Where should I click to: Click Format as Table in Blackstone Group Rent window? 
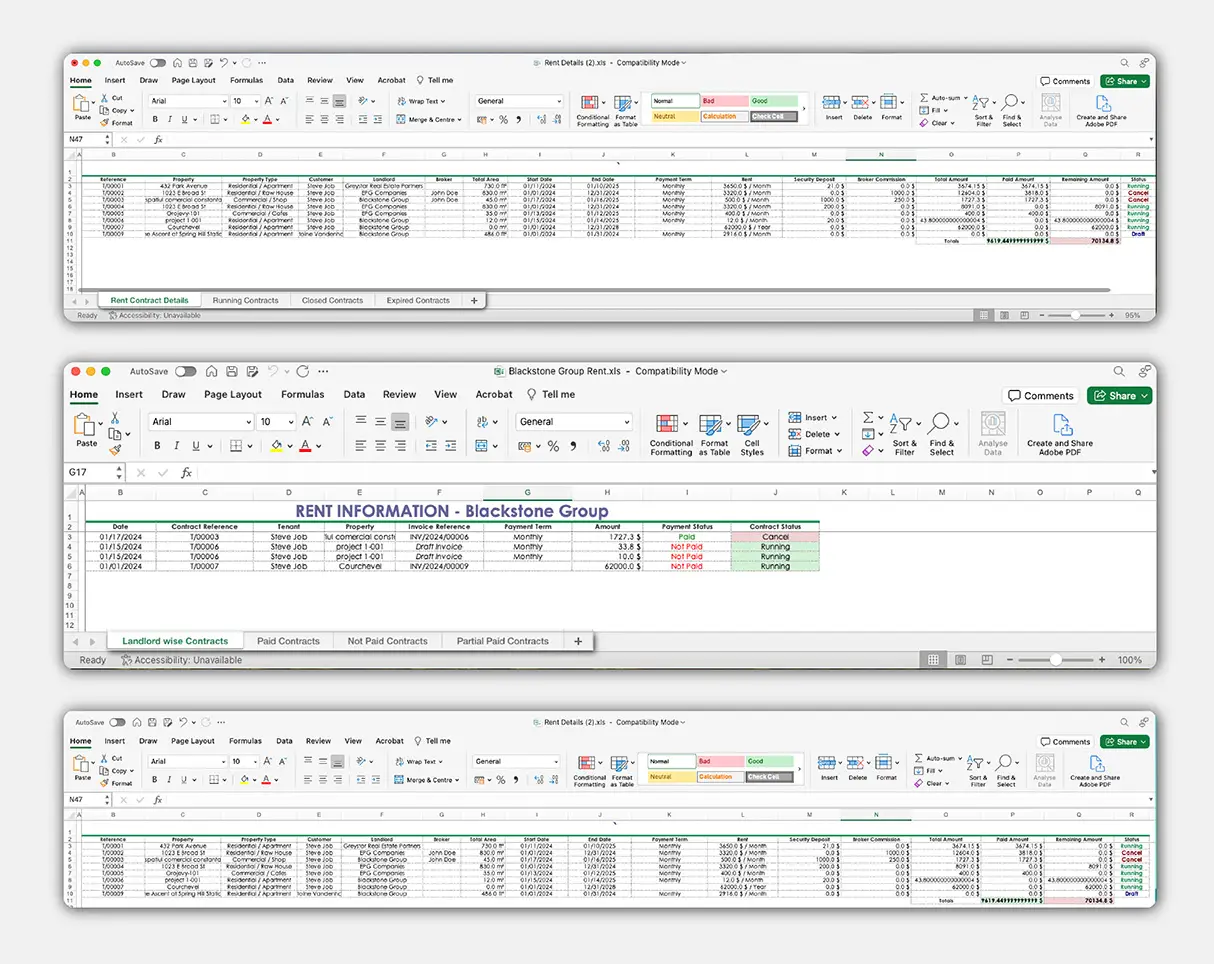click(x=714, y=432)
